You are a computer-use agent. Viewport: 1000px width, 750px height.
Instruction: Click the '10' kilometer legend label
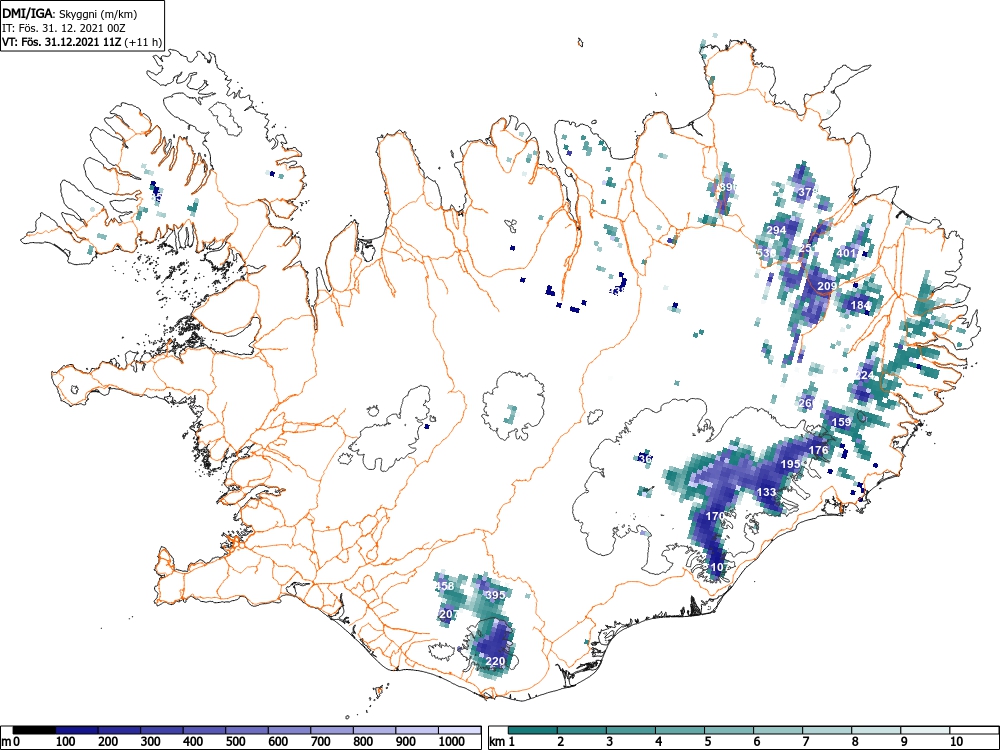tap(955, 742)
